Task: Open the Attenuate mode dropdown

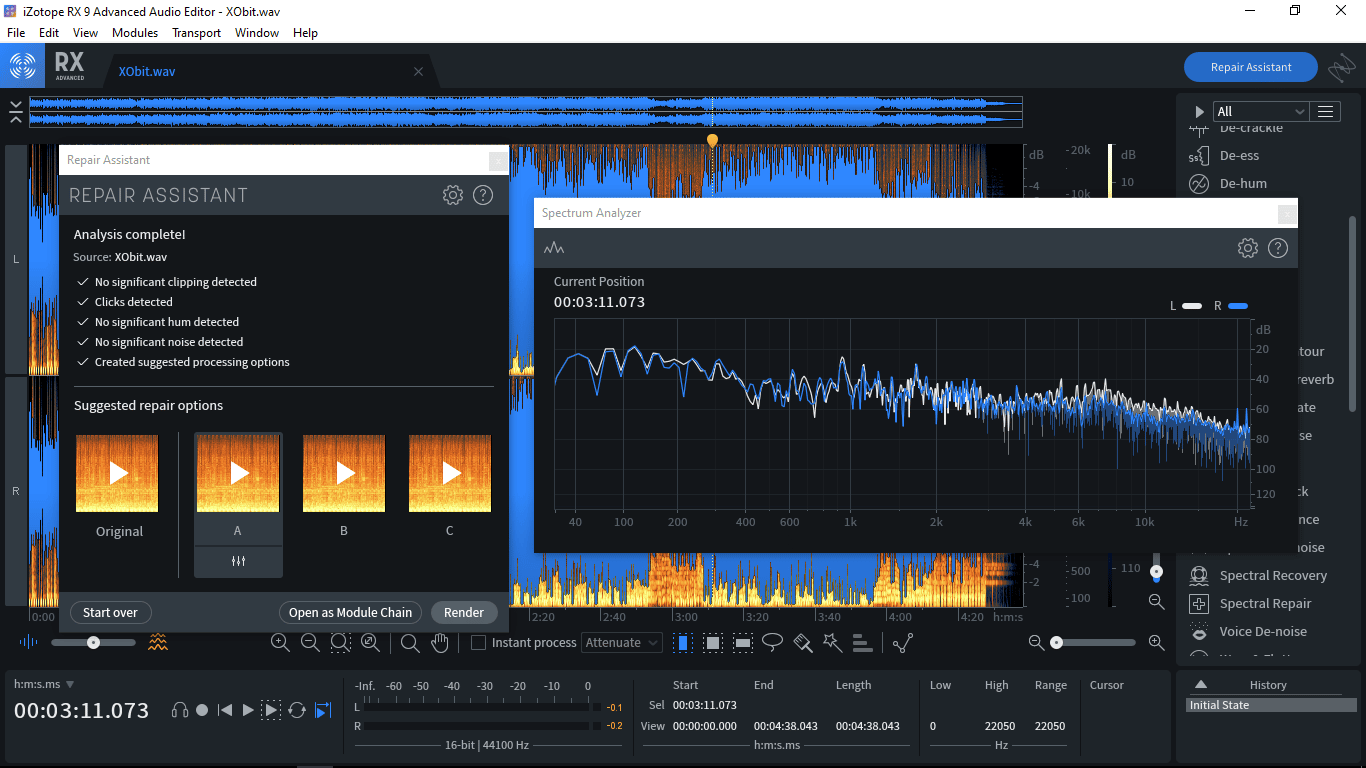Action: pos(622,643)
